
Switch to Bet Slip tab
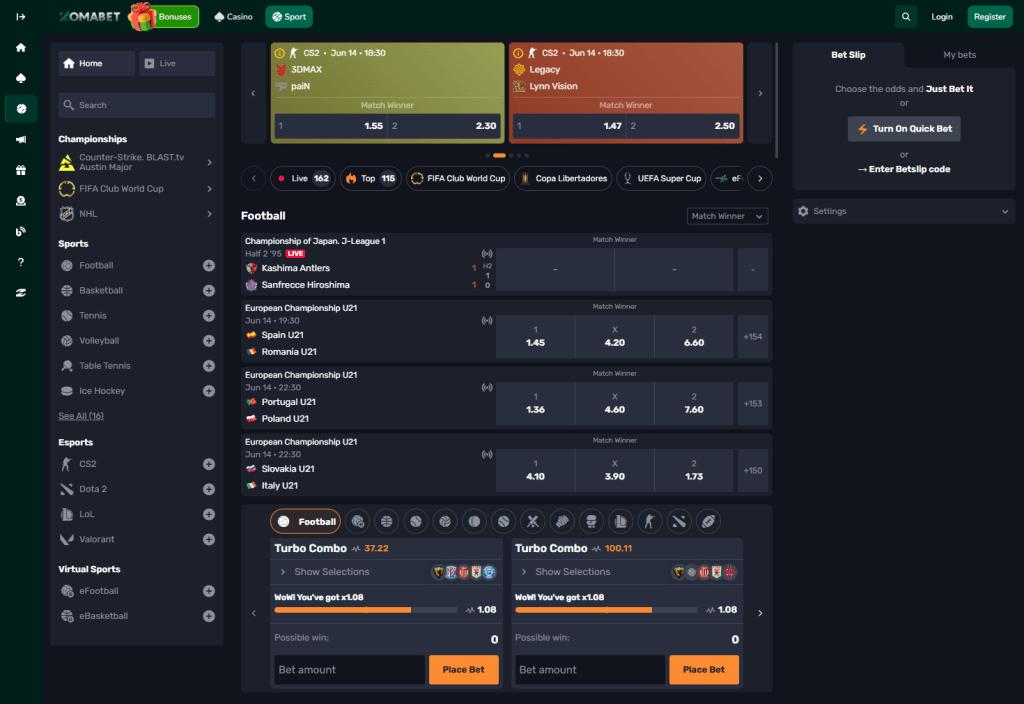click(x=848, y=55)
